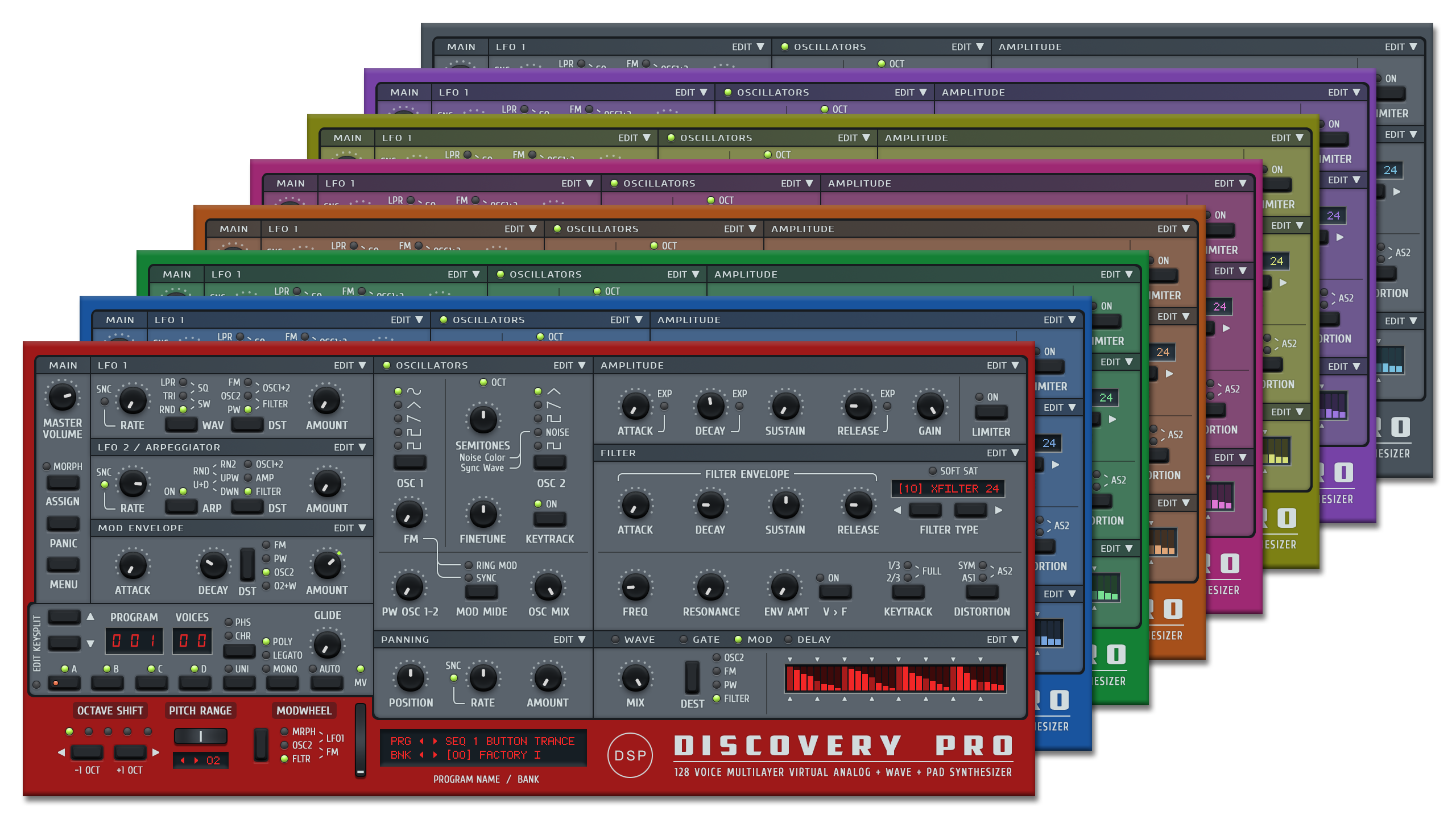Image resolution: width=1456 pixels, height=819 pixels.
Task: Click the octave shift right arrow
Action: 156,752
